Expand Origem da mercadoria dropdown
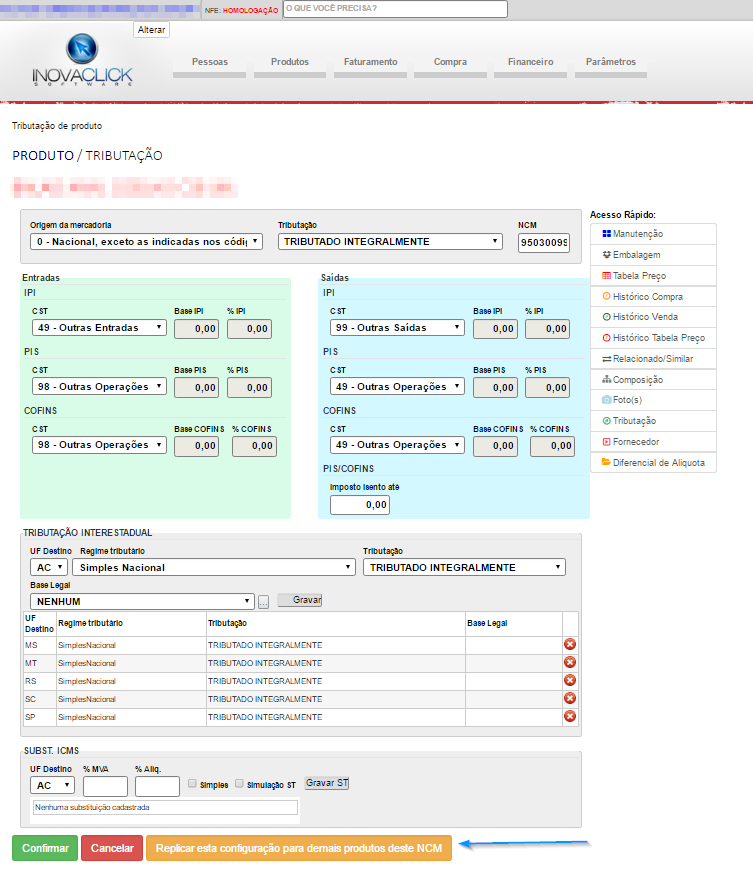Screen dimensions: 753x887 point(146,241)
